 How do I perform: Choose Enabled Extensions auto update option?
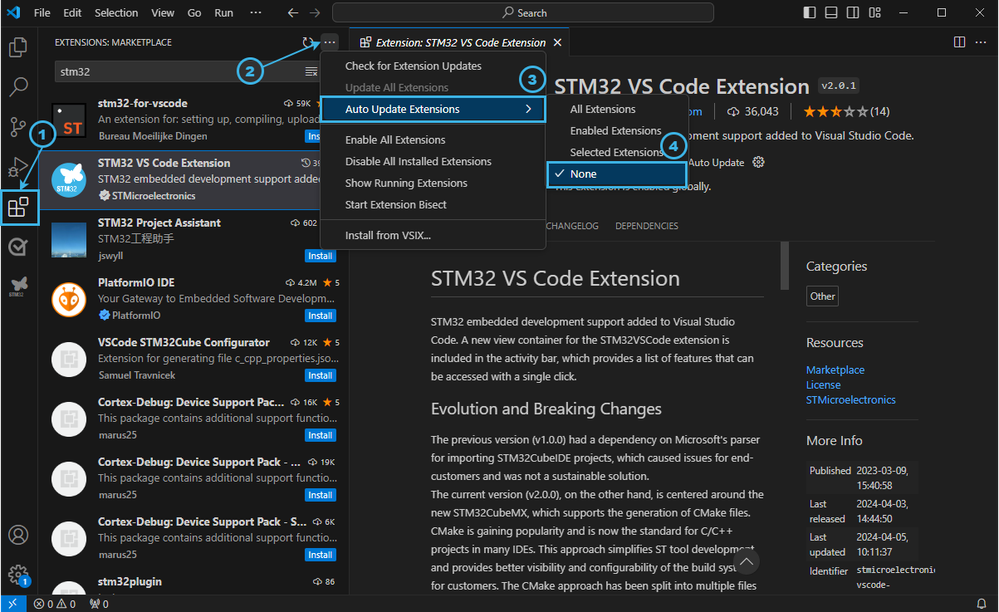[616, 131]
